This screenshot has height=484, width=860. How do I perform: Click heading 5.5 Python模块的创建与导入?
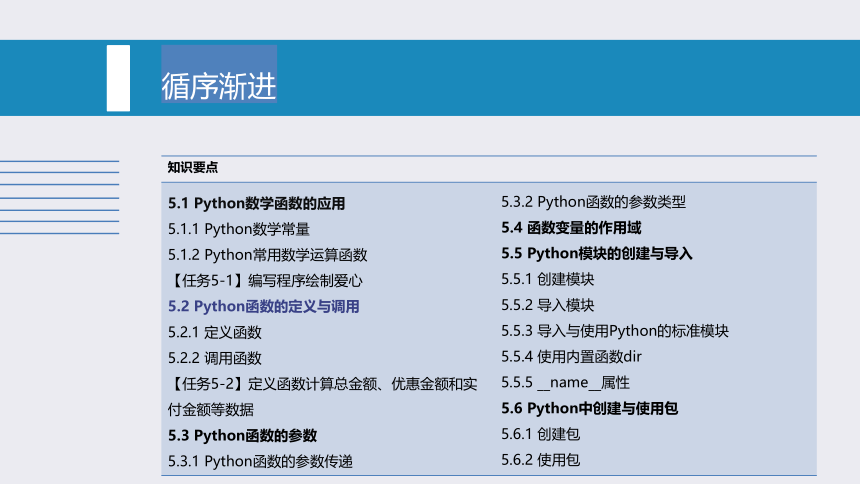click(597, 253)
